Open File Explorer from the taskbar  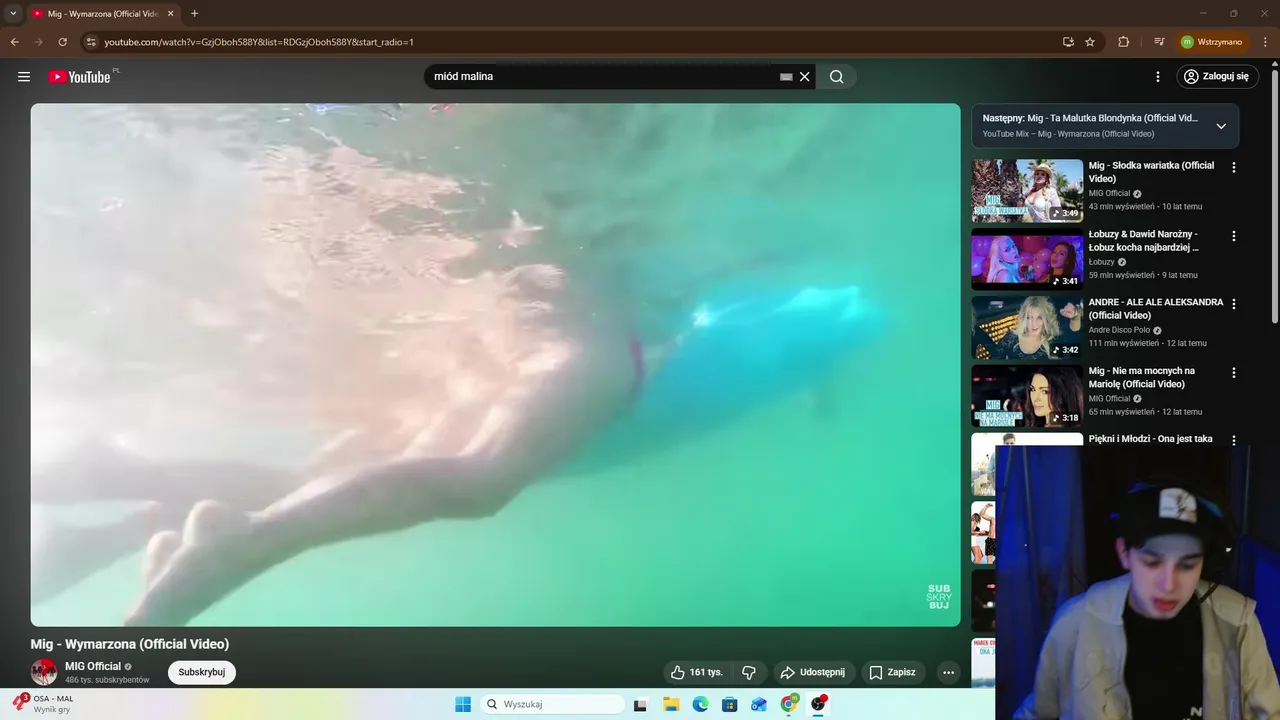click(x=671, y=704)
